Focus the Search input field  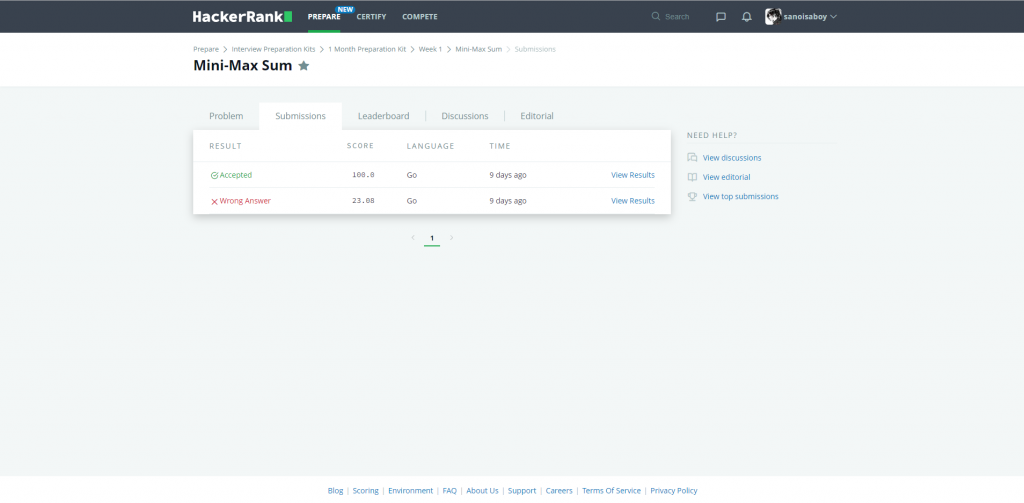tap(677, 16)
